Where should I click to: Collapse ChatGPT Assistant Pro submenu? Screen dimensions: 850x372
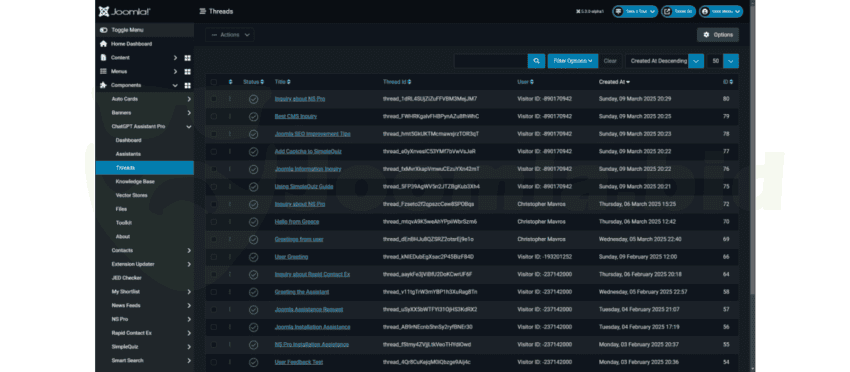coord(189,126)
